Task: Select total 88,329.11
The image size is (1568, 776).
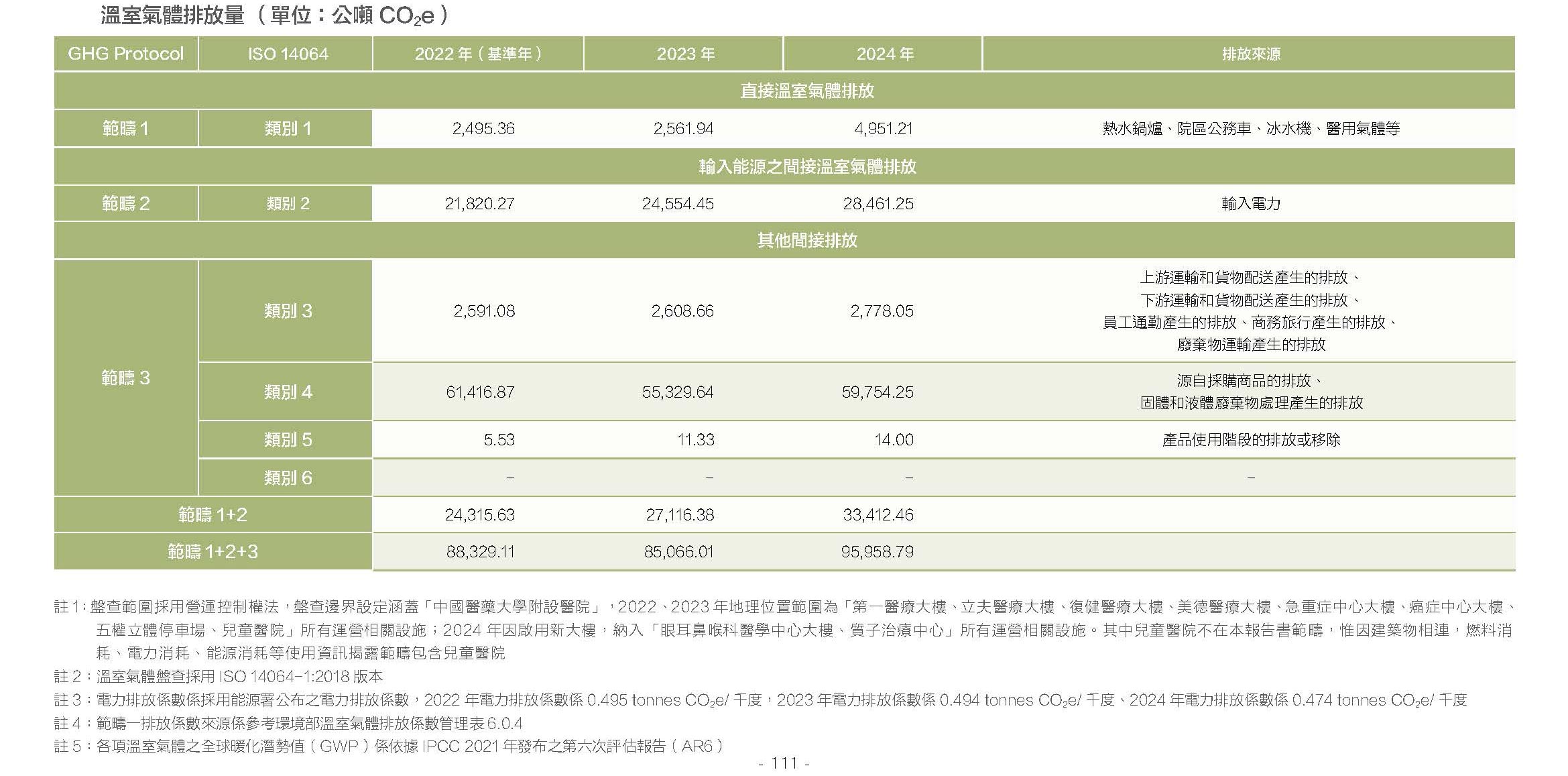Action: (x=480, y=551)
